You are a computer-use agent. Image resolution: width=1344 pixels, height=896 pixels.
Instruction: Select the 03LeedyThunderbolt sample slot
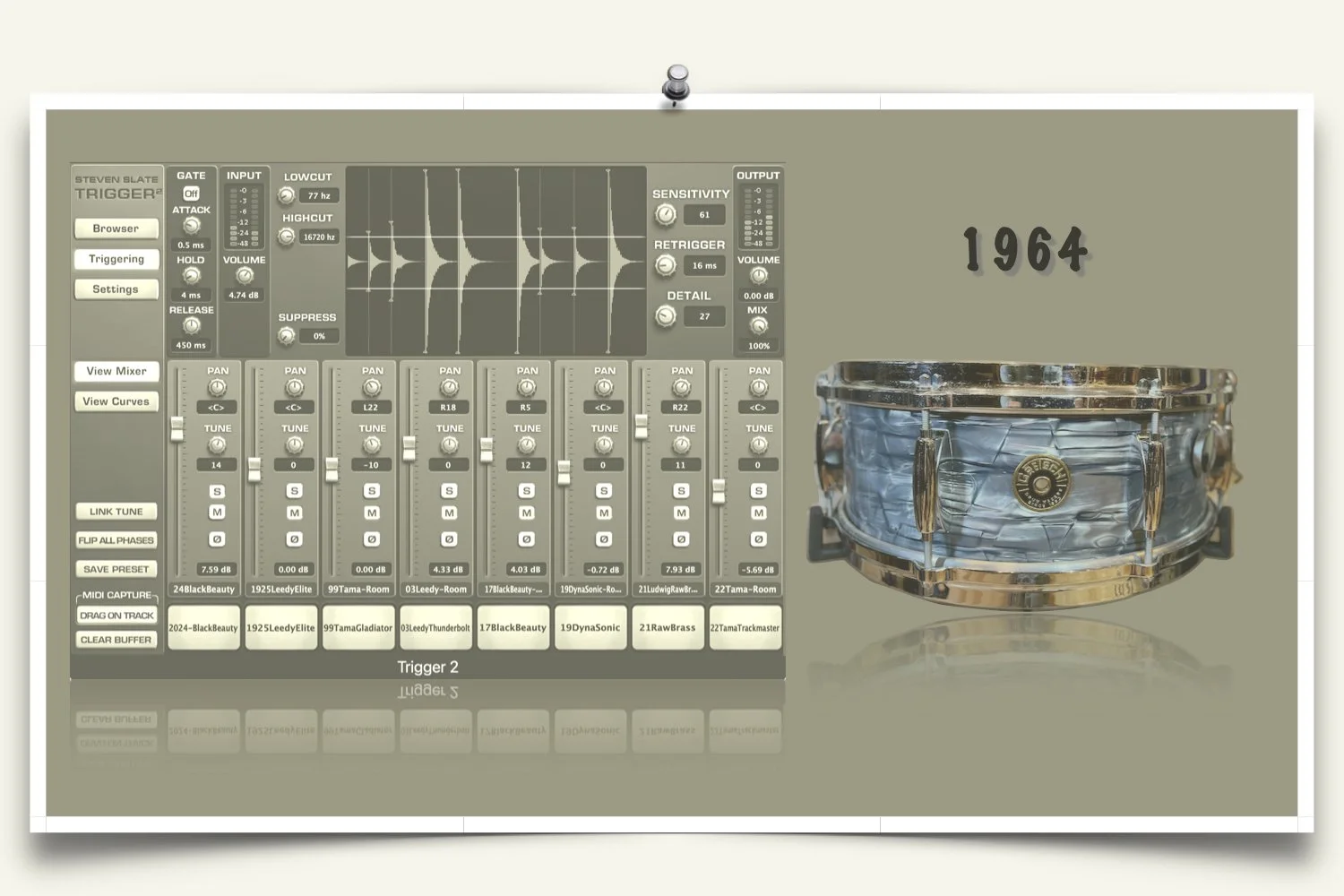(435, 627)
